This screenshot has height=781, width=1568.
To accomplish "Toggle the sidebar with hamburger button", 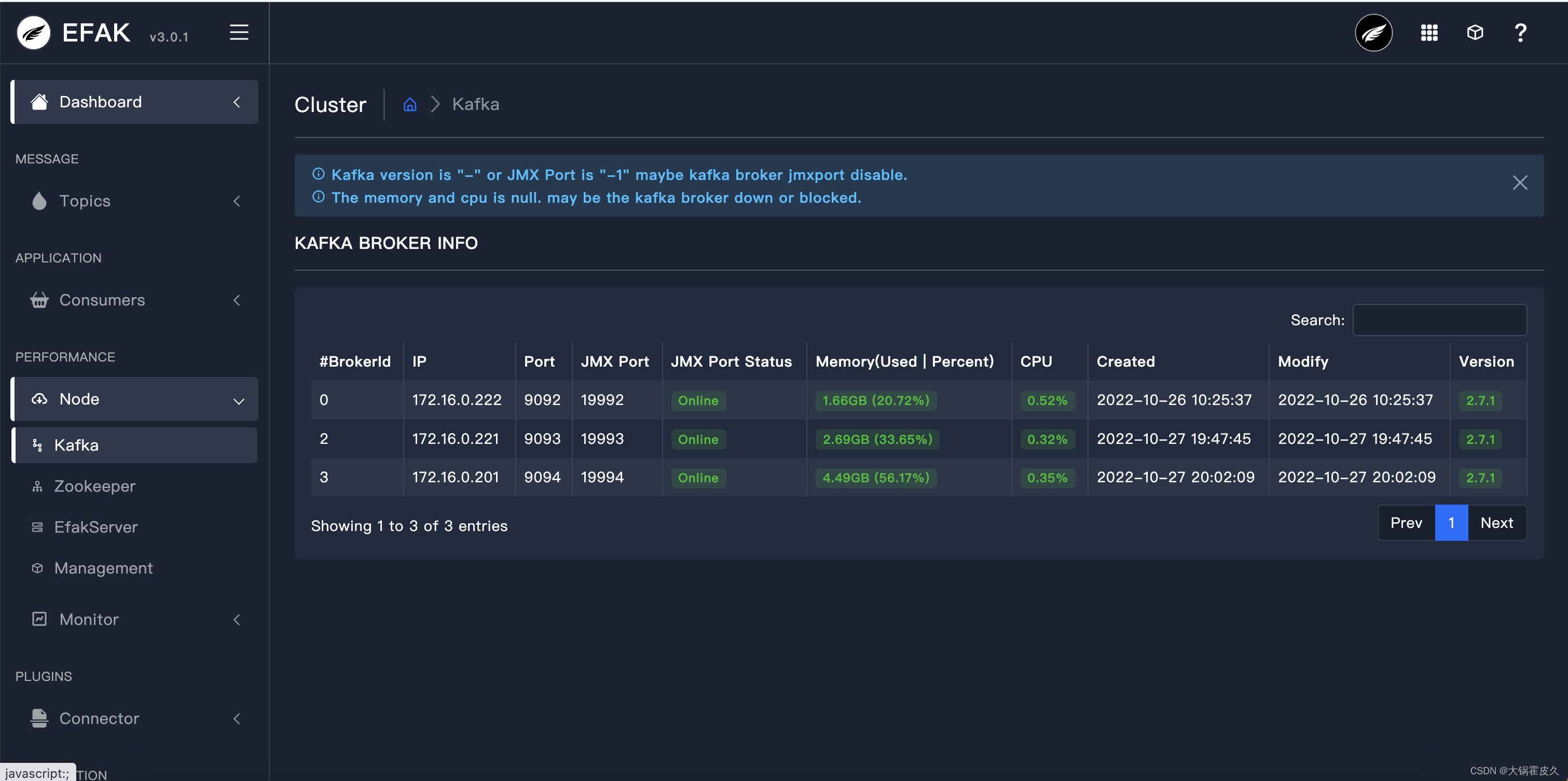I will click(x=239, y=32).
